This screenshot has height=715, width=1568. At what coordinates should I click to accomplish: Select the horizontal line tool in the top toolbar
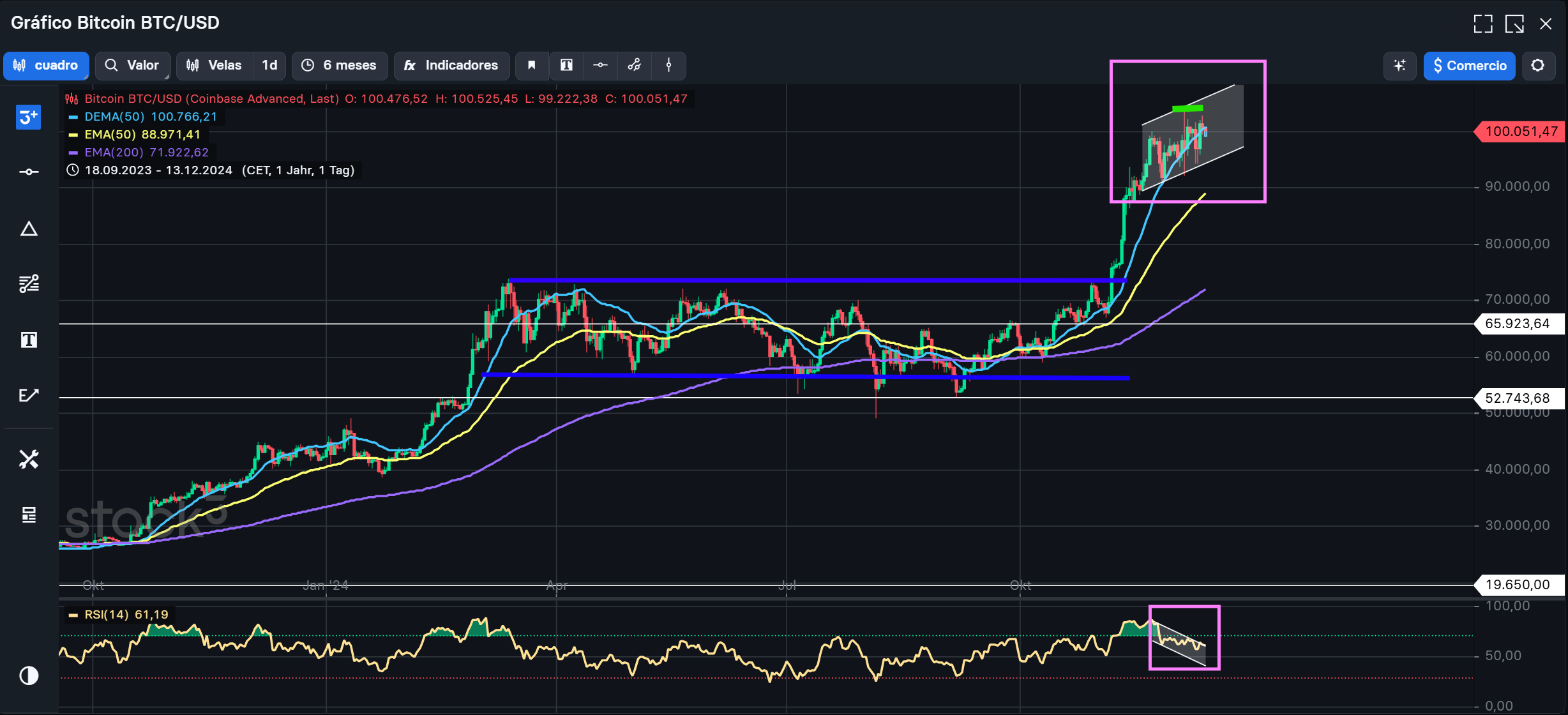pyautogui.click(x=600, y=65)
